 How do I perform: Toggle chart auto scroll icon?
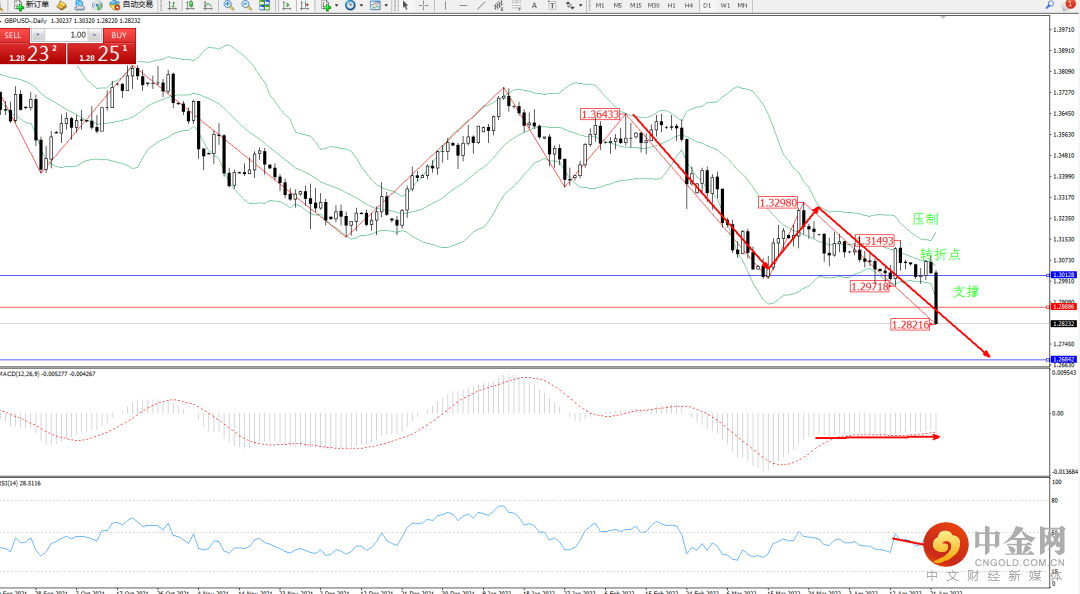(287, 5)
